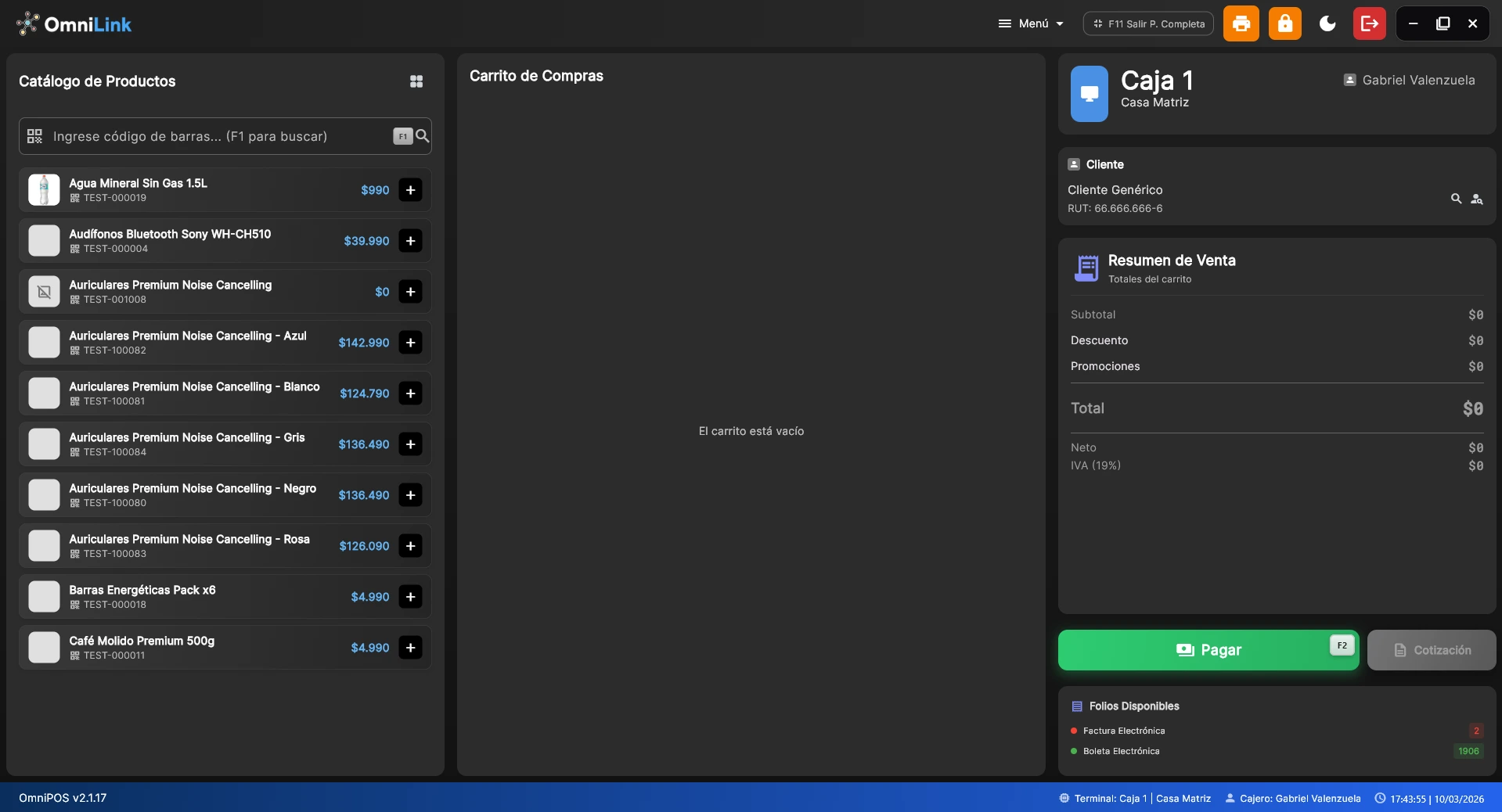The width and height of the screenshot is (1502, 812).
Task: Click Terminal: Caja 1 status bar entry
Action: click(1135, 799)
